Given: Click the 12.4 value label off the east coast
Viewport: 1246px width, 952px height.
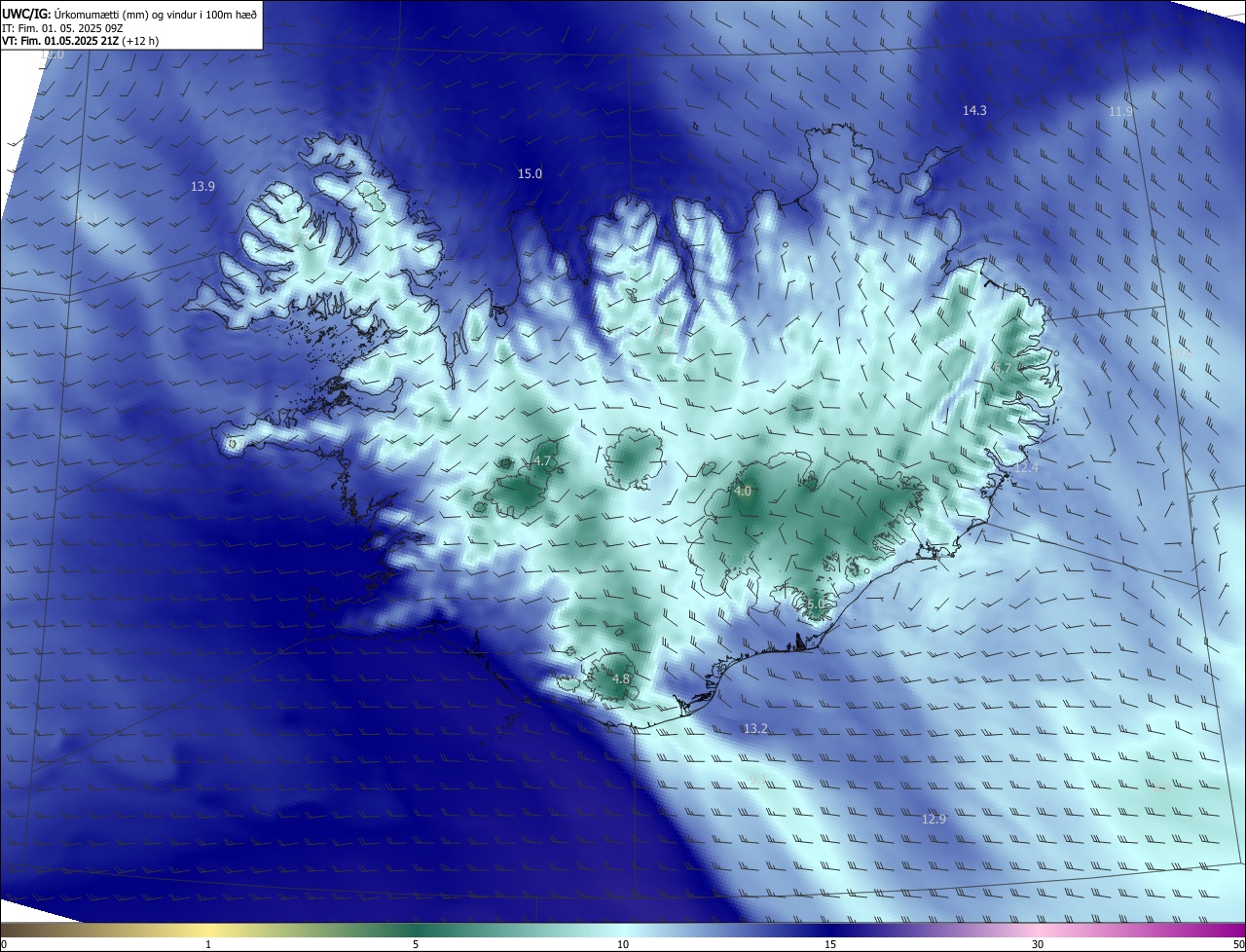Looking at the screenshot, I should pyautogui.click(x=1027, y=468).
